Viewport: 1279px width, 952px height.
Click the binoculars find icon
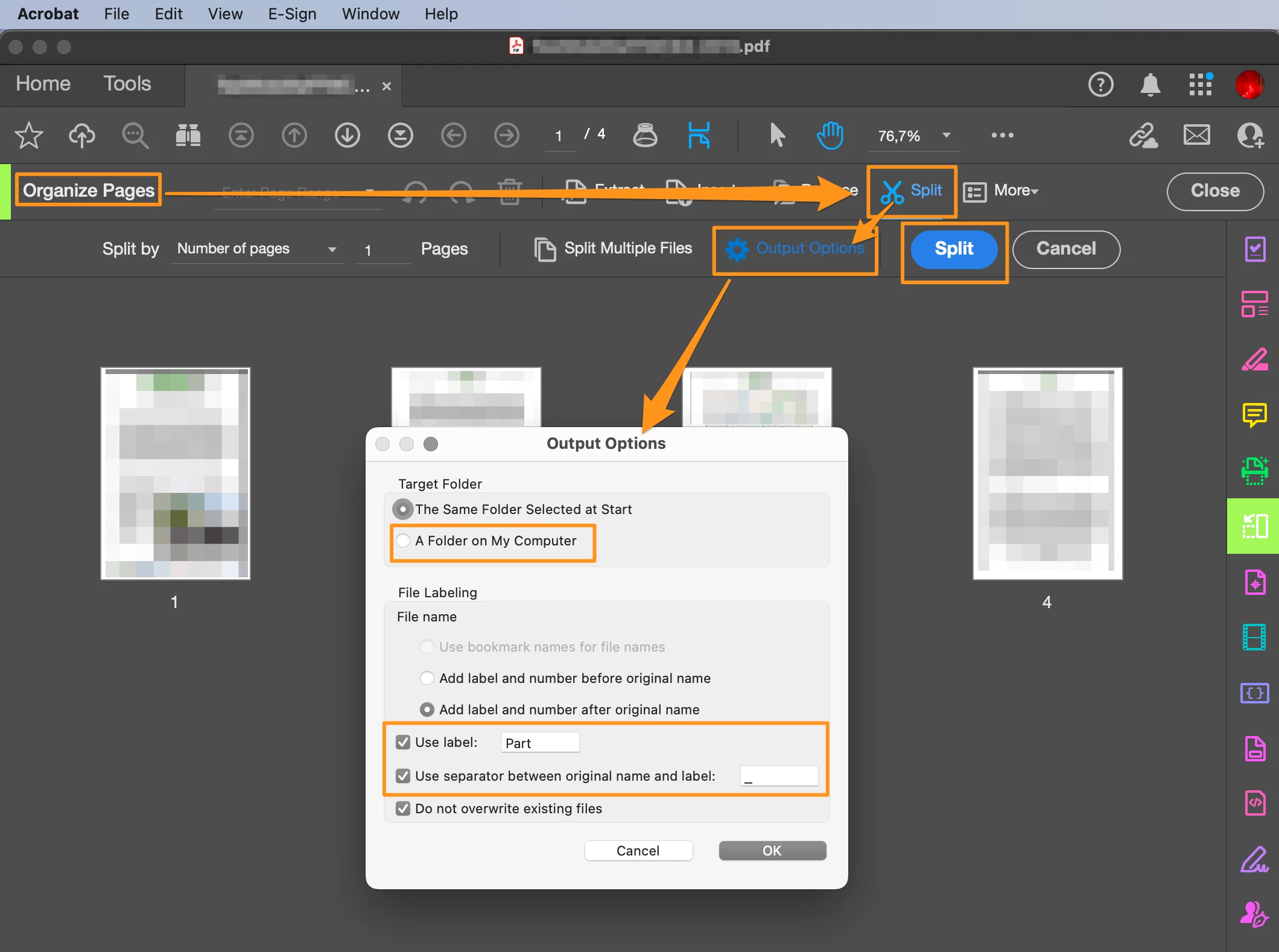pos(188,135)
